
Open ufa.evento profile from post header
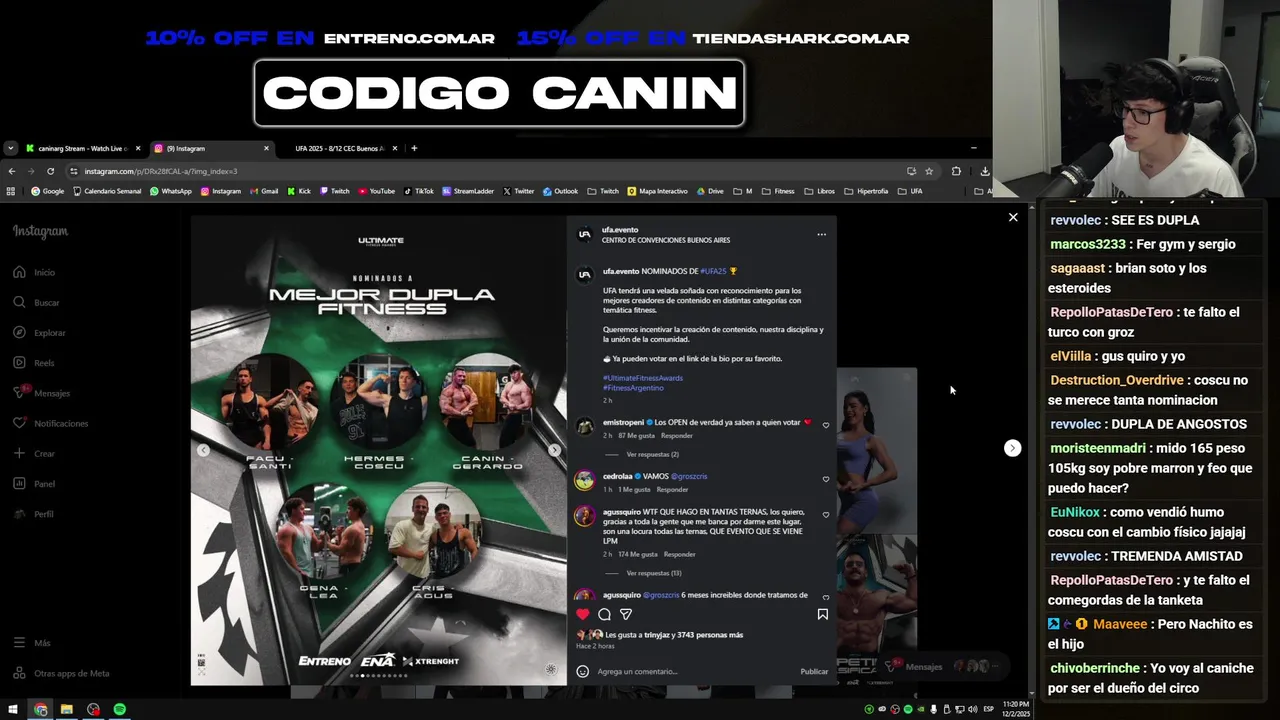[x=620, y=230]
